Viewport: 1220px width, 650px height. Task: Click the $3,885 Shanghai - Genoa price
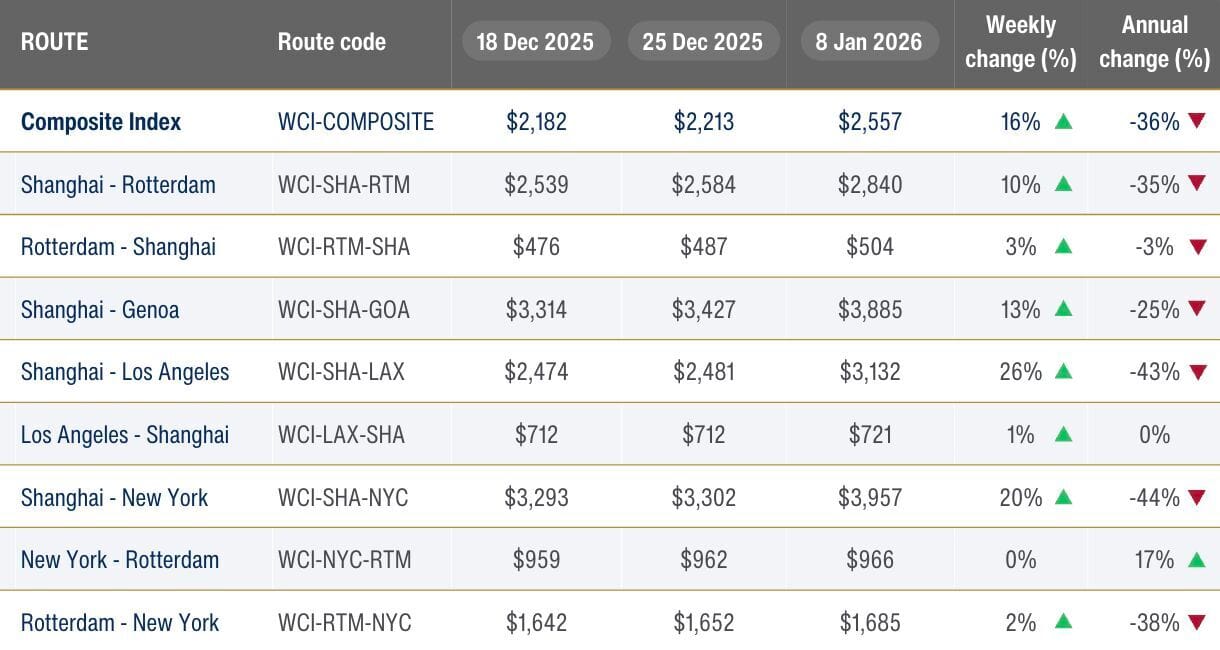pos(870,310)
